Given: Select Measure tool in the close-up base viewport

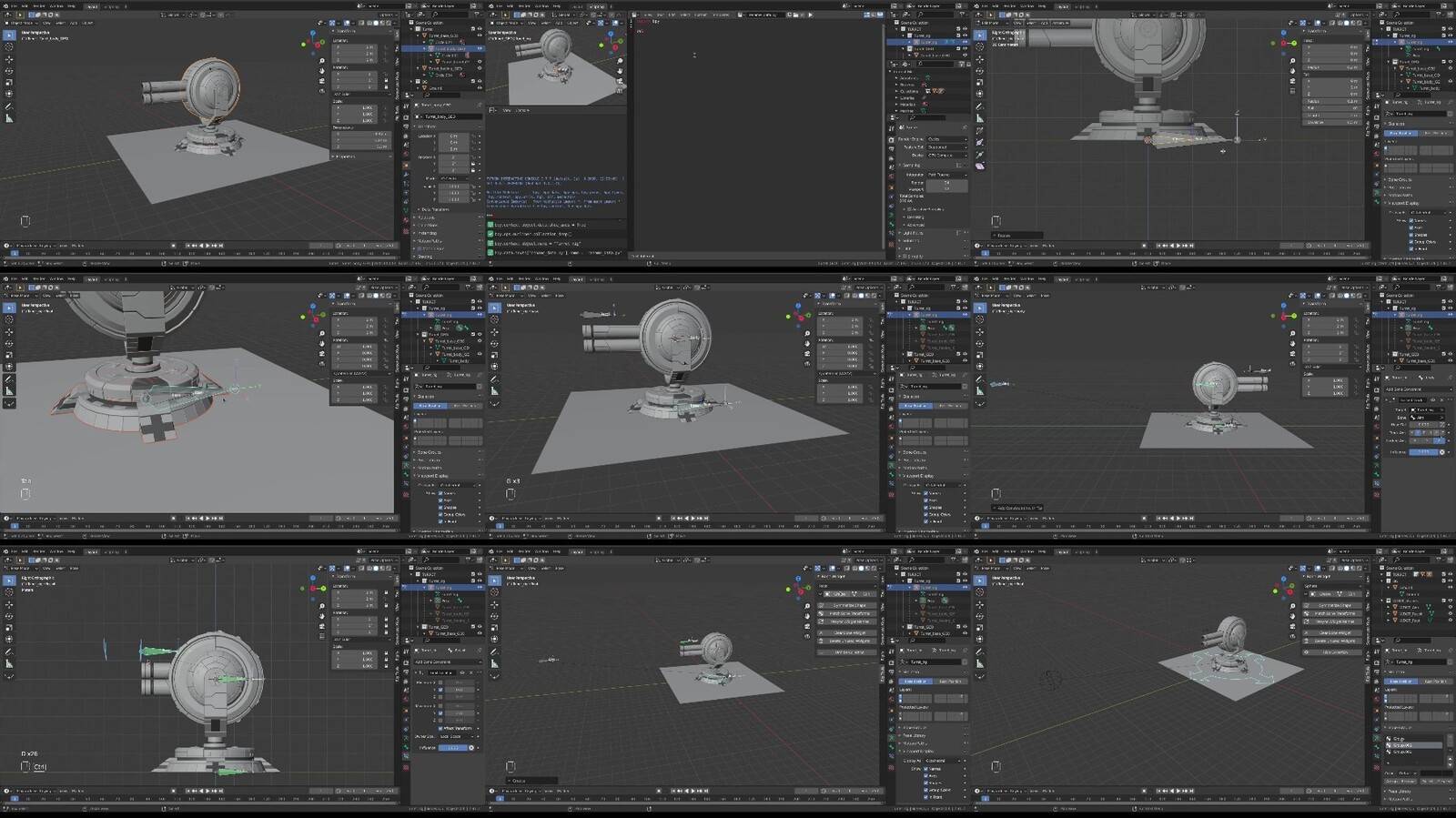Looking at the screenshot, I should 9,391.
